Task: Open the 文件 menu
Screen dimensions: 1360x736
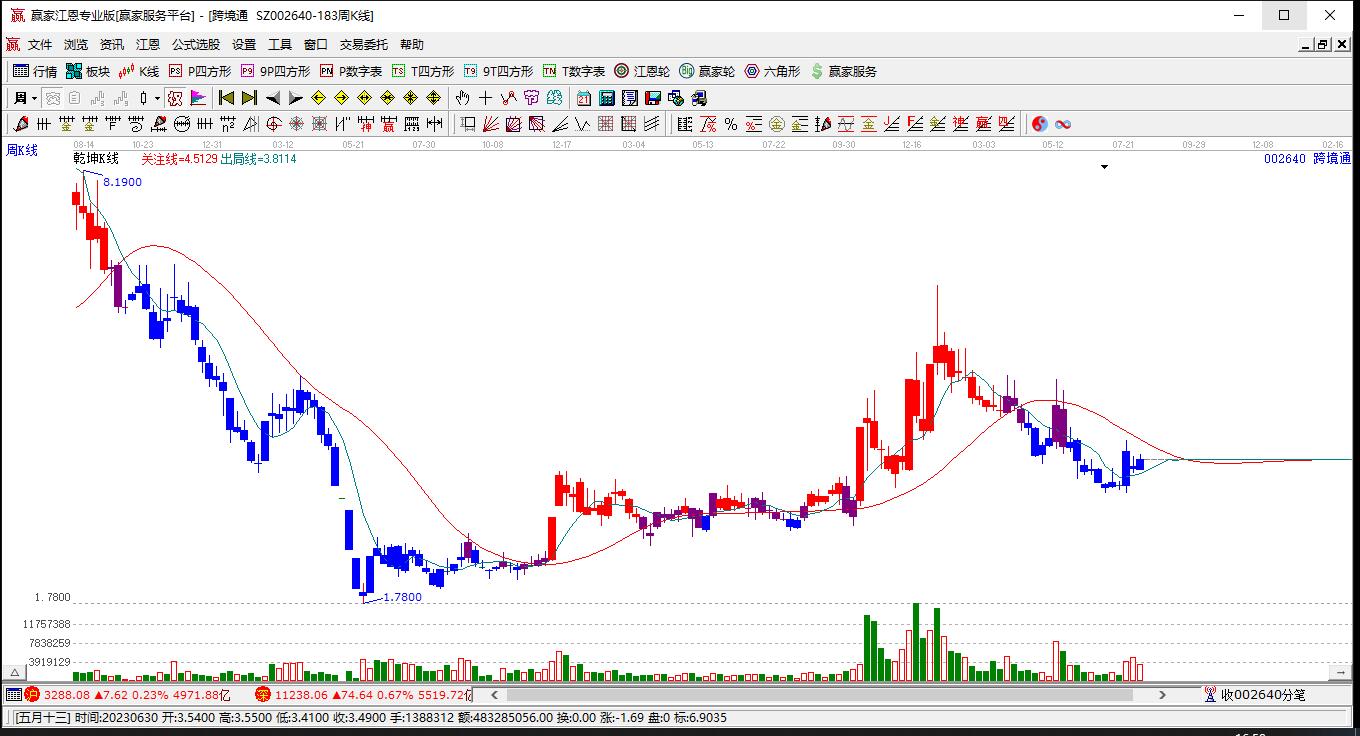Action: pyautogui.click(x=40, y=44)
